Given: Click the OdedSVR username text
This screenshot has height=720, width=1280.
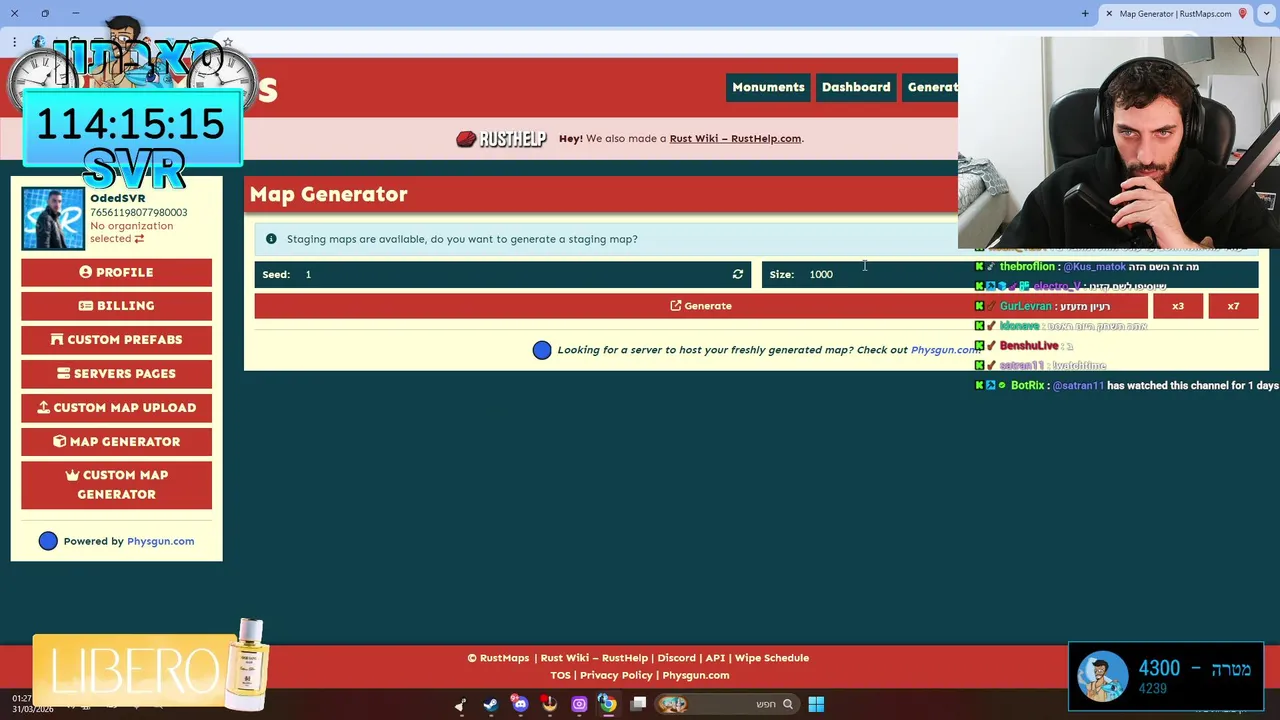Looking at the screenshot, I should (117, 198).
